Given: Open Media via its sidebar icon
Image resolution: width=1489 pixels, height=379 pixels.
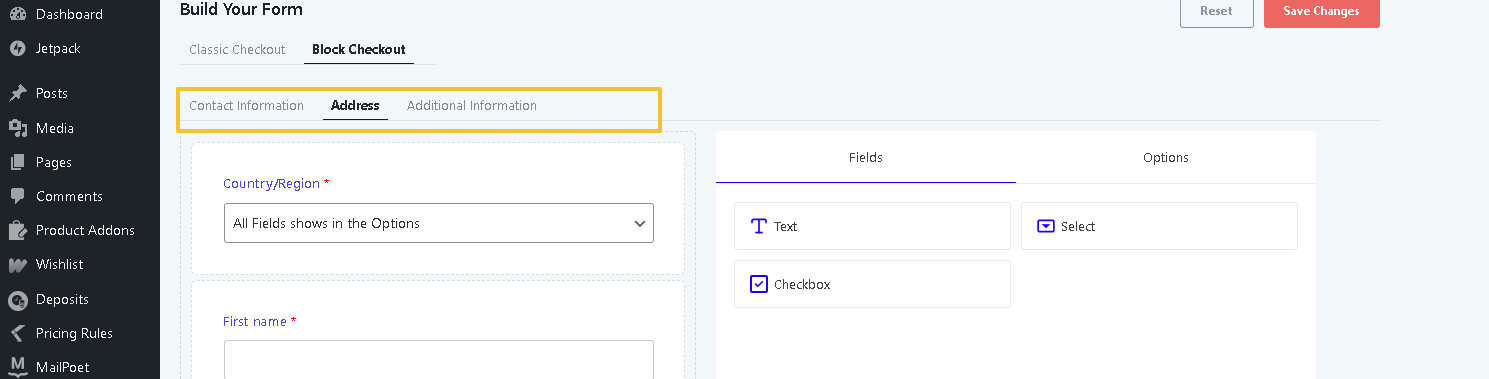Looking at the screenshot, I should pyautogui.click(x=17, y=128).
